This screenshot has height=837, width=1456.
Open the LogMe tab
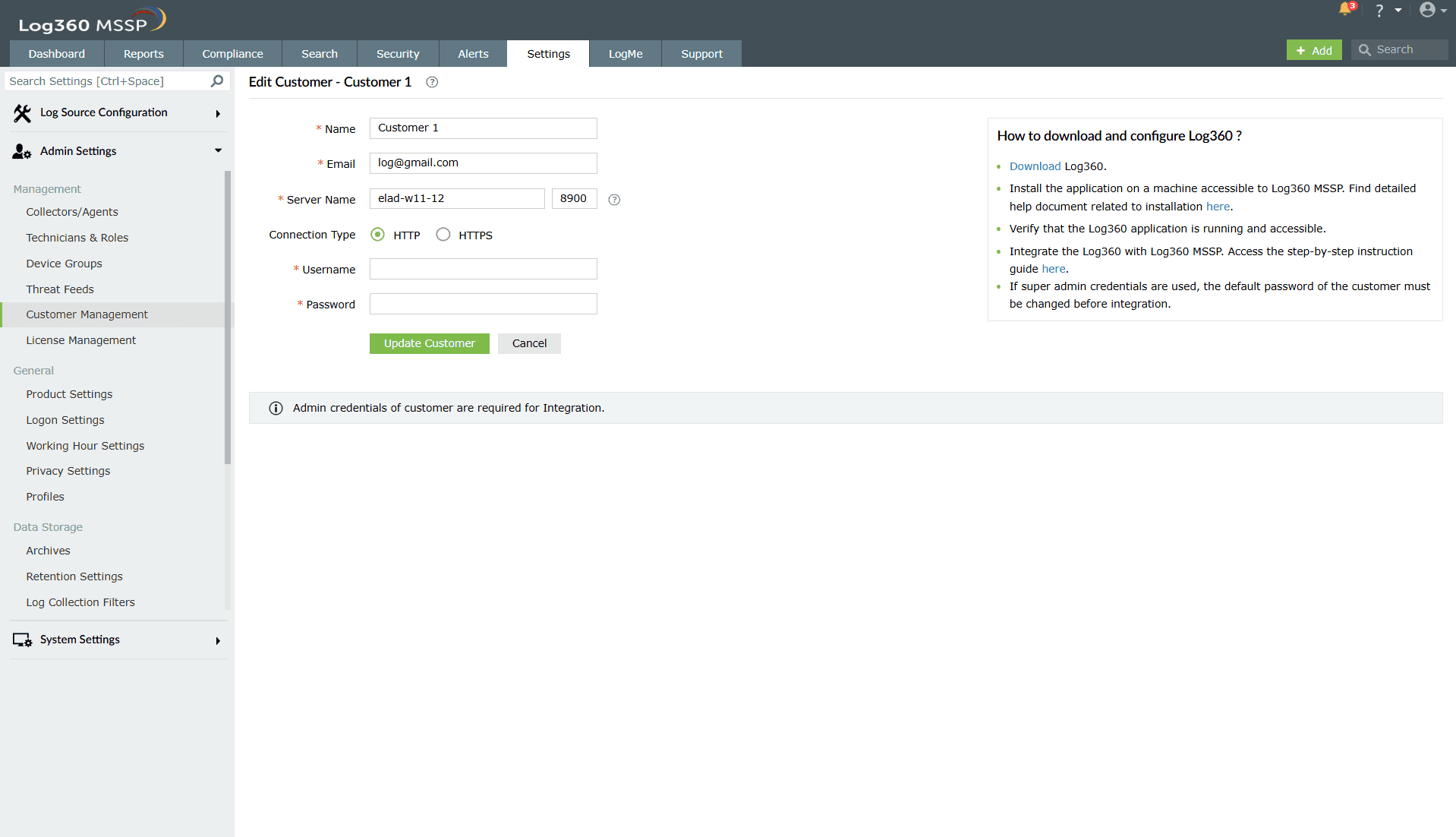pyautogui.click(x=626, y=54)
